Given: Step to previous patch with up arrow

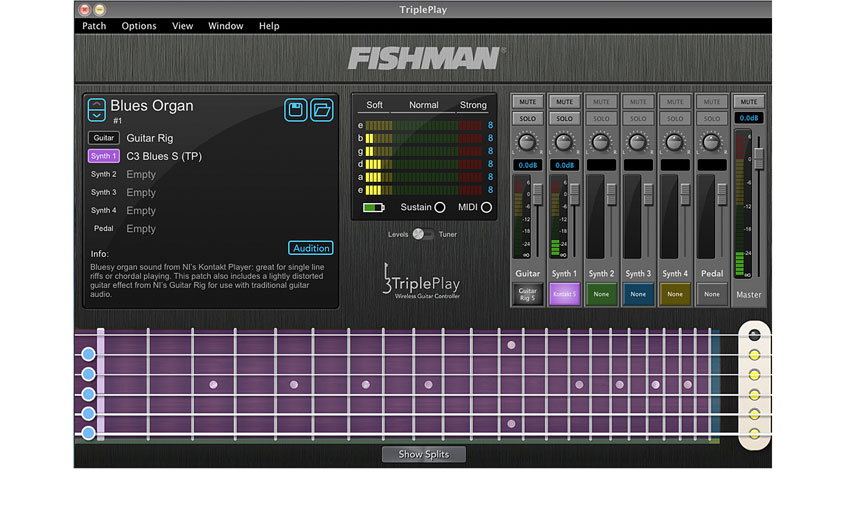Looking at the screenshot, I should click(x=96, y=105).
